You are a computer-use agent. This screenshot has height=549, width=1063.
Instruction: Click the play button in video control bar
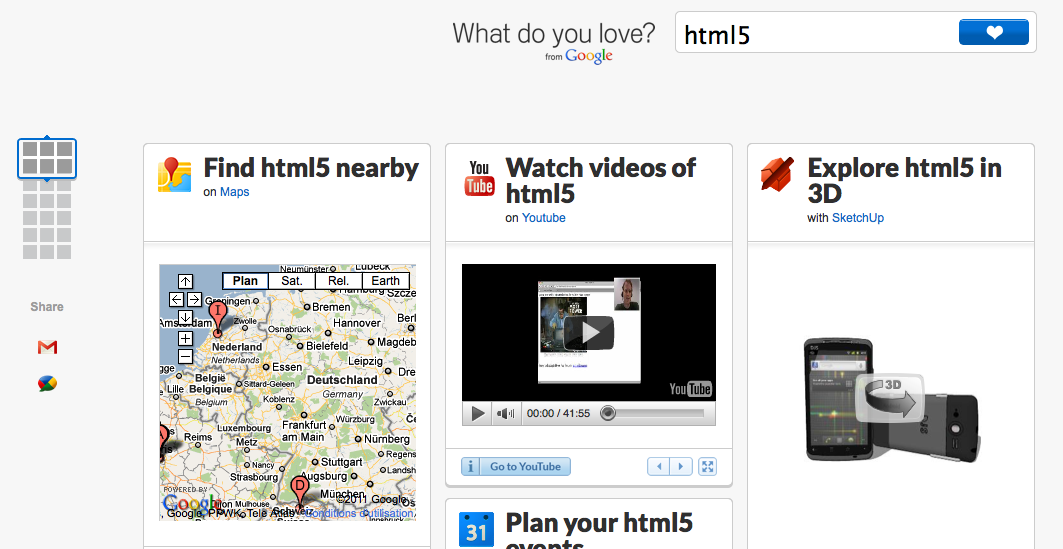478,413
